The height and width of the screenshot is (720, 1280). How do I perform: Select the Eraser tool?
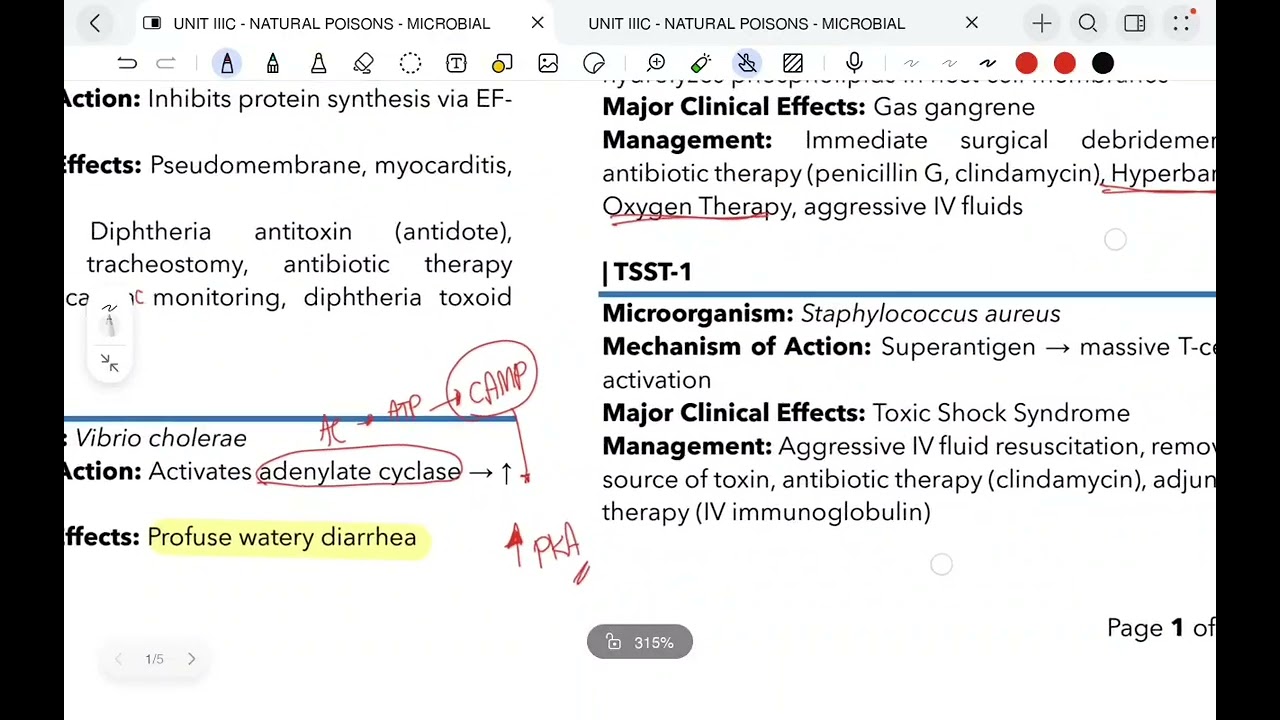[x=364, y=64]
